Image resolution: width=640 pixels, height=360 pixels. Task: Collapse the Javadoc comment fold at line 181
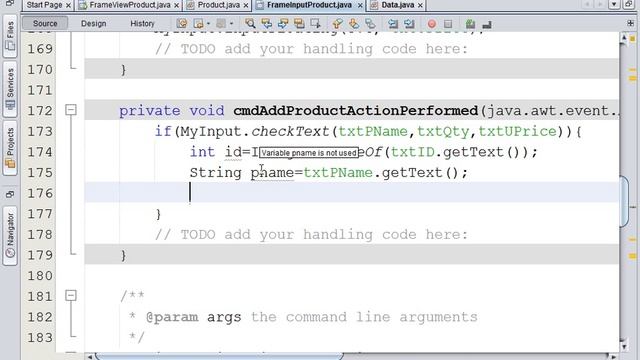click(x=71, y=295)
